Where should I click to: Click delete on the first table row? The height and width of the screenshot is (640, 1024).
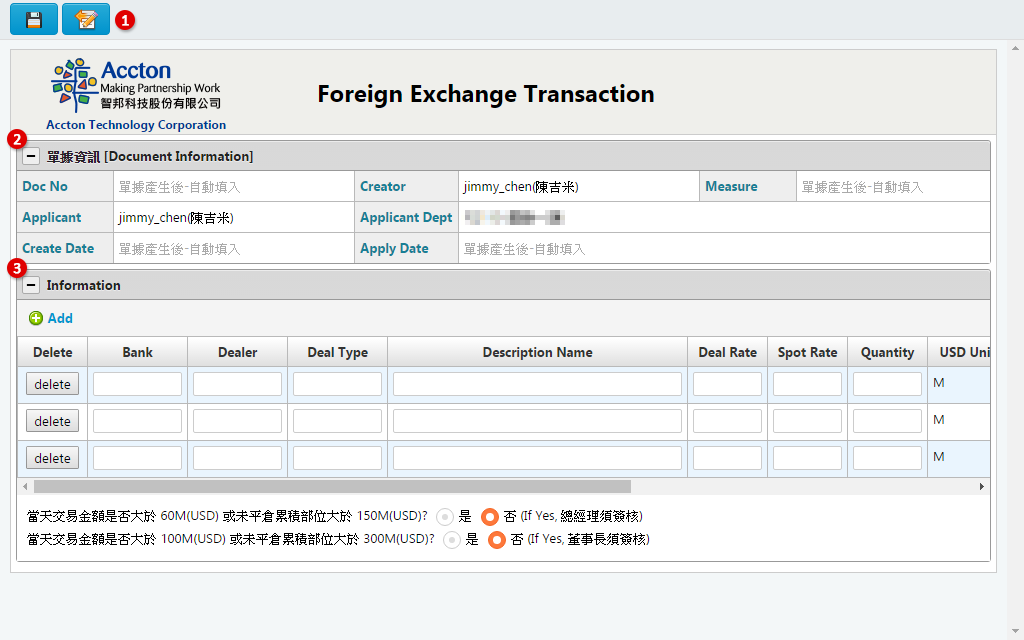(x=51, y=383)
